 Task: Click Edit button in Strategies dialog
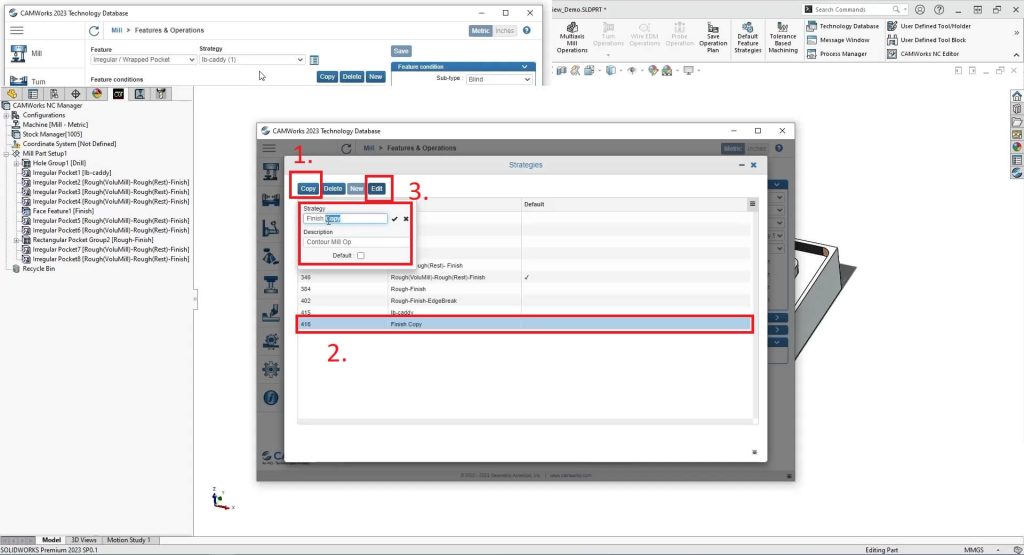[377, 189]
